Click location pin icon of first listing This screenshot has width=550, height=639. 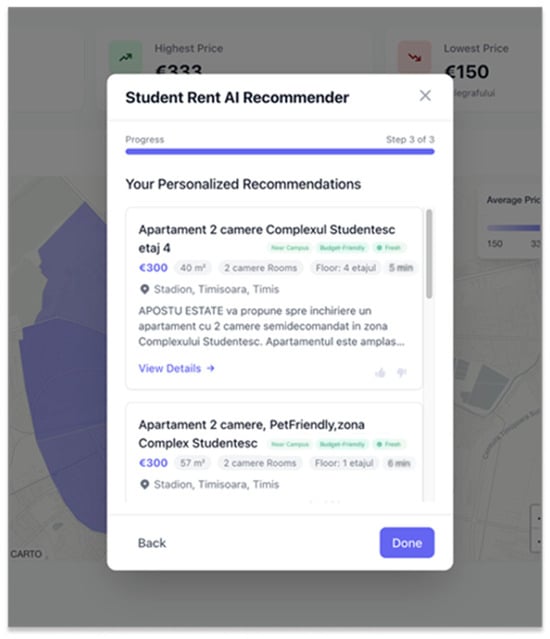pos(144,289)
